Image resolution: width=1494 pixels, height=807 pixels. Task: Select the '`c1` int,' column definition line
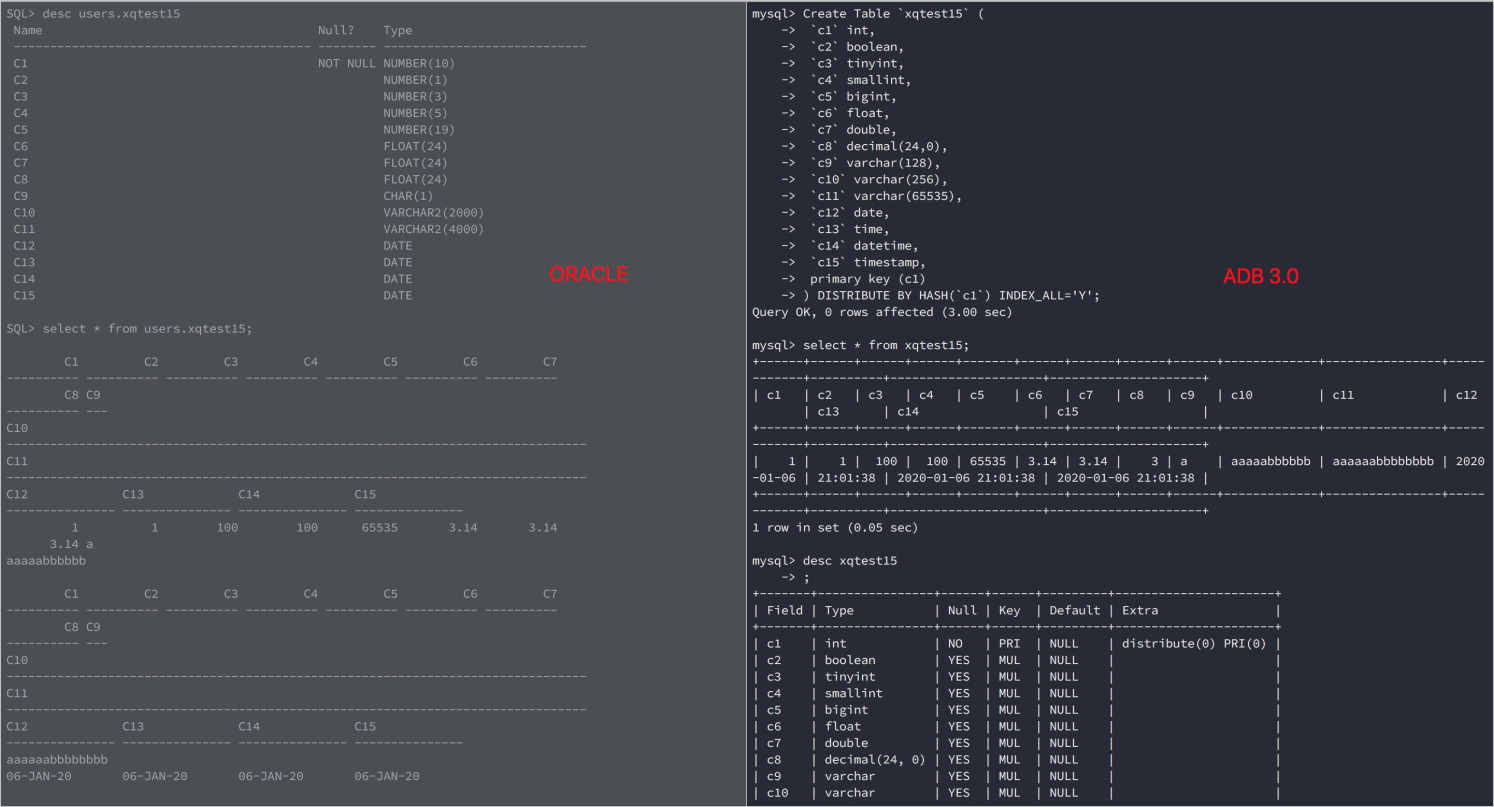tap(844, 30)
